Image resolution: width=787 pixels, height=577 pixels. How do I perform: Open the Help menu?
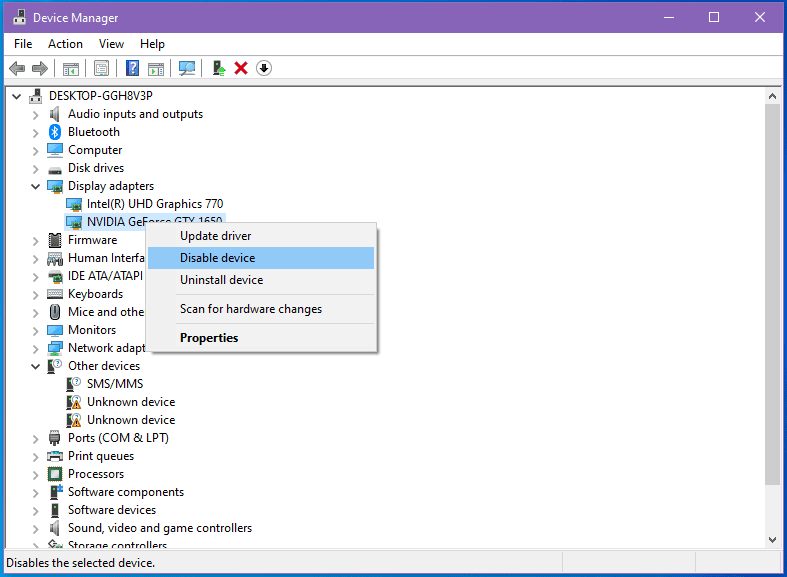[x=152, y=44]
